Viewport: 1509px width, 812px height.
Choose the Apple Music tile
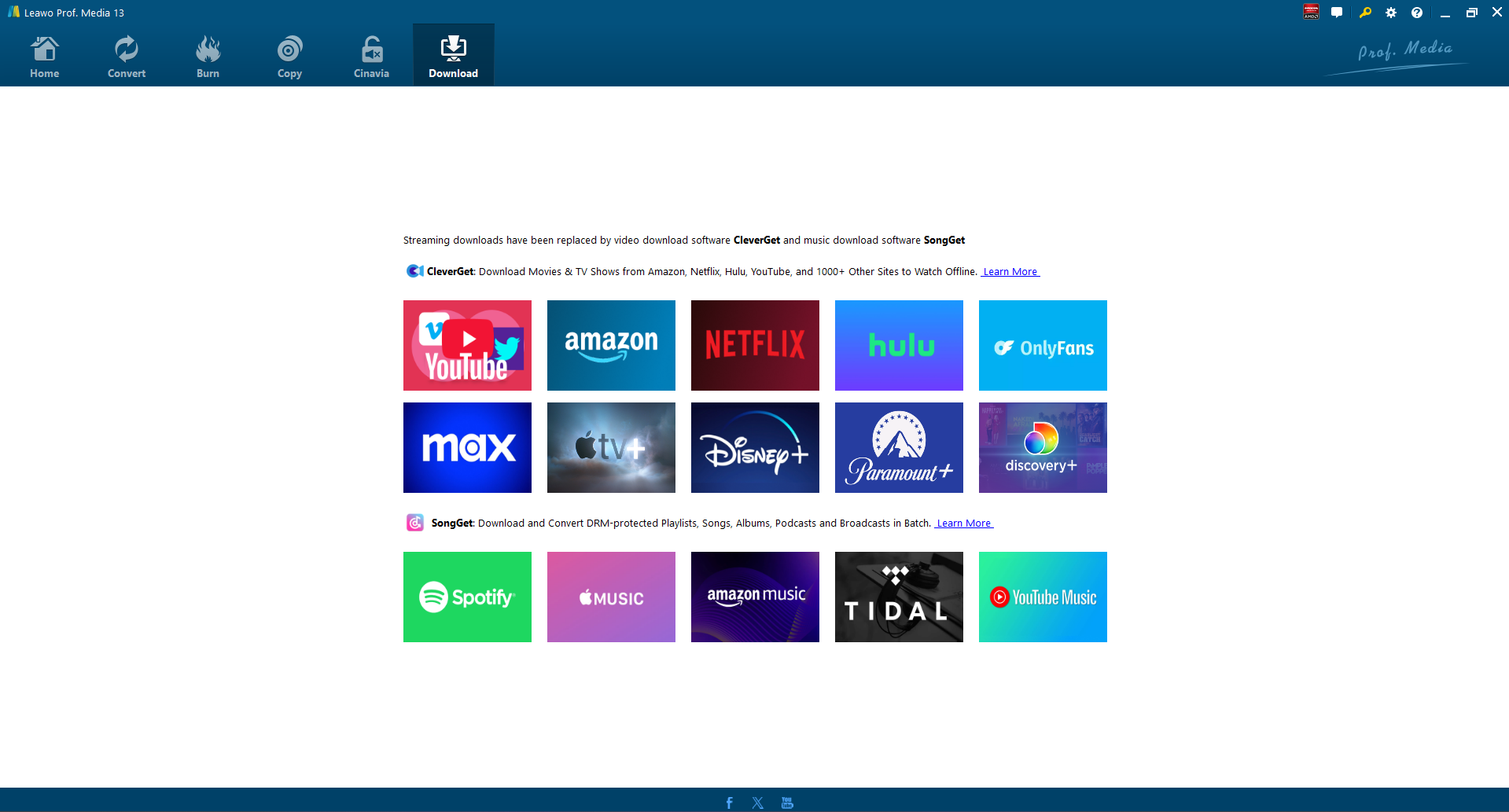point(611,597)
